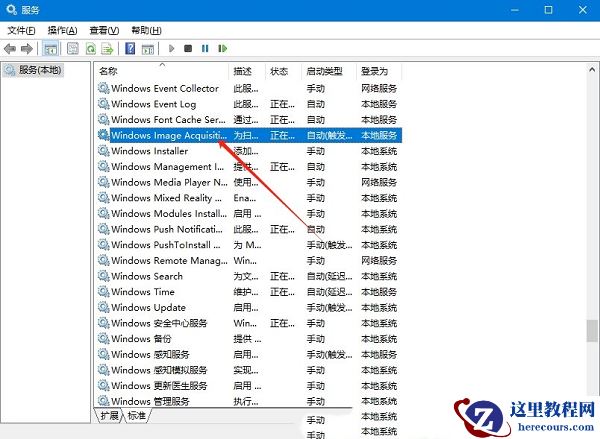The width and height of the screenshot is (600, 439).
Task: Toggle the console tree pane icon
Action: coord(50,49)
